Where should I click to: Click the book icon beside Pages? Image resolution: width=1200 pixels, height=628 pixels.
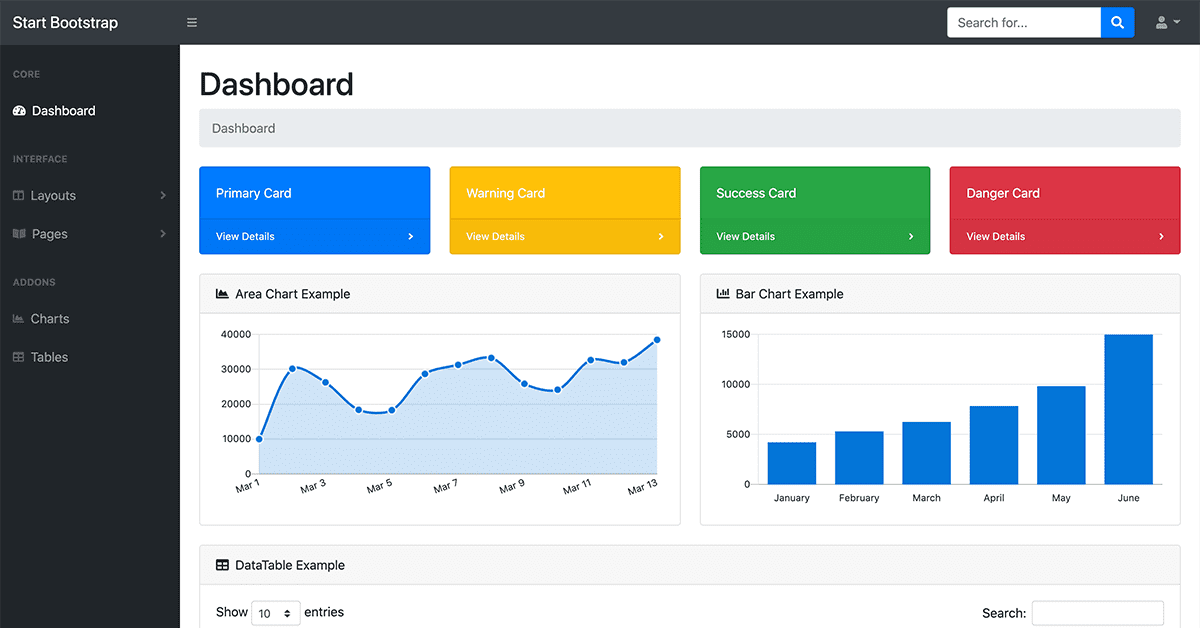click(x=18, y=233)
